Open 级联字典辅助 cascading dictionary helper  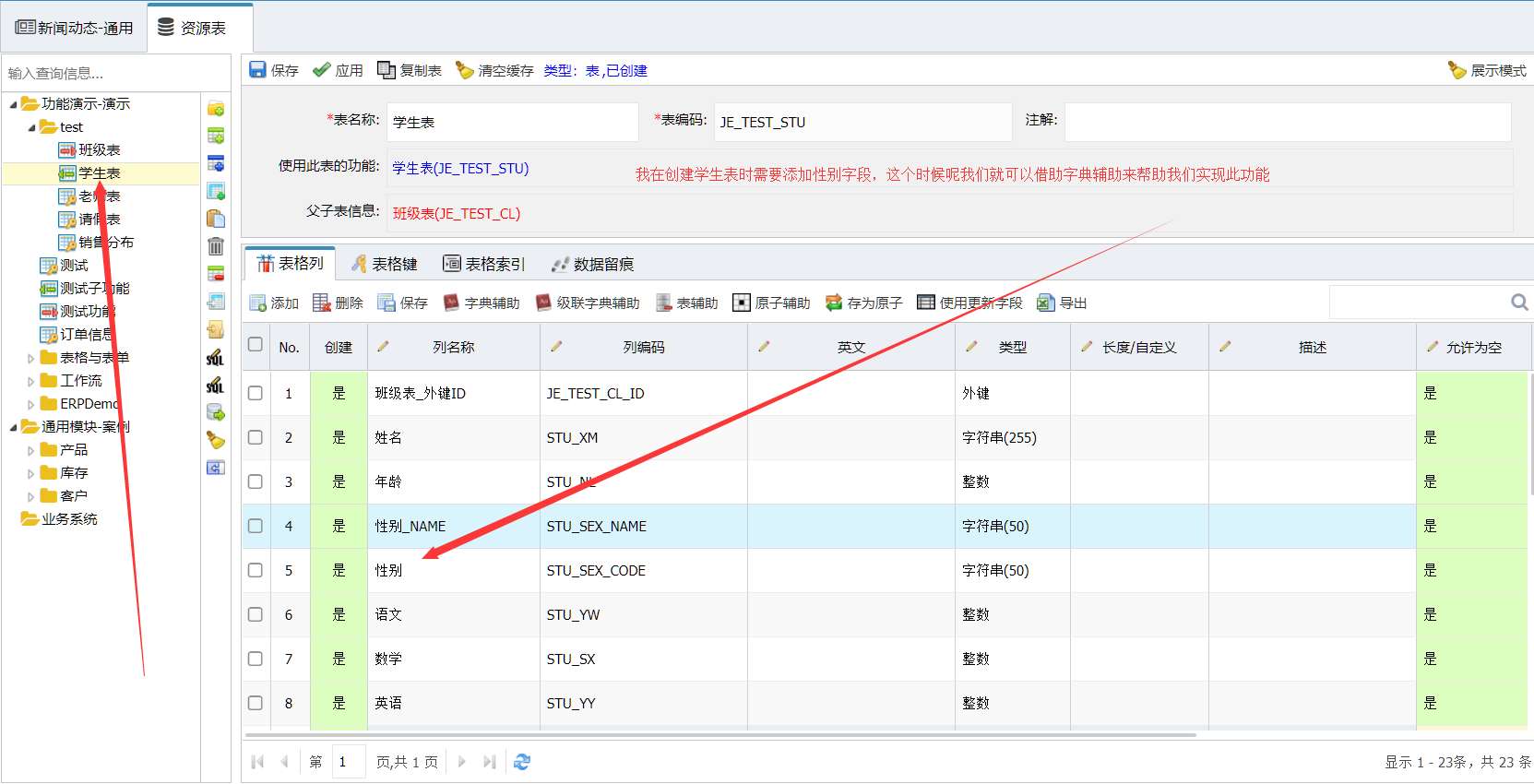(587, 303)
